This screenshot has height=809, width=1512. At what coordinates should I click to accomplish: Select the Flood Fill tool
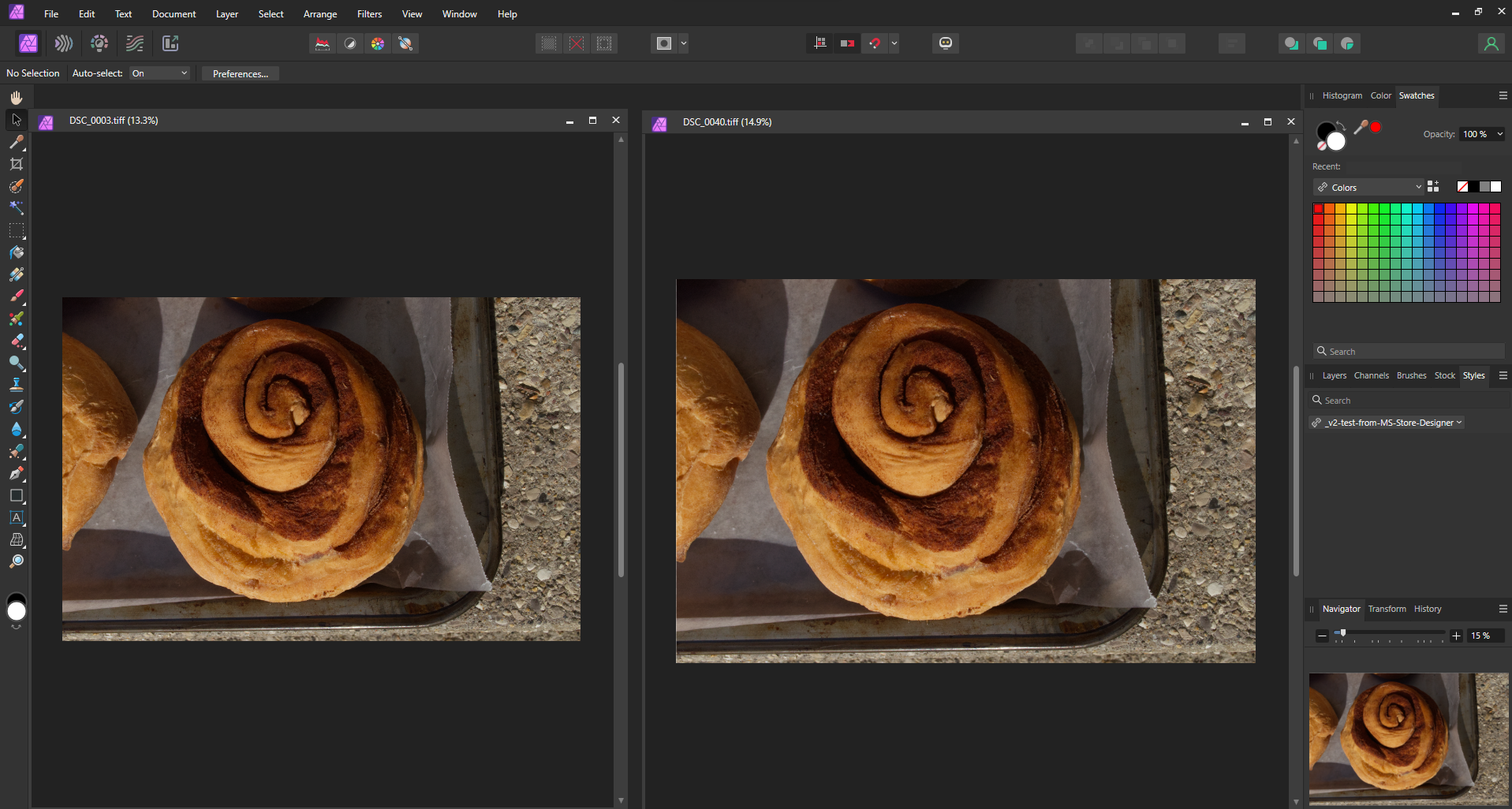[17, 253]
